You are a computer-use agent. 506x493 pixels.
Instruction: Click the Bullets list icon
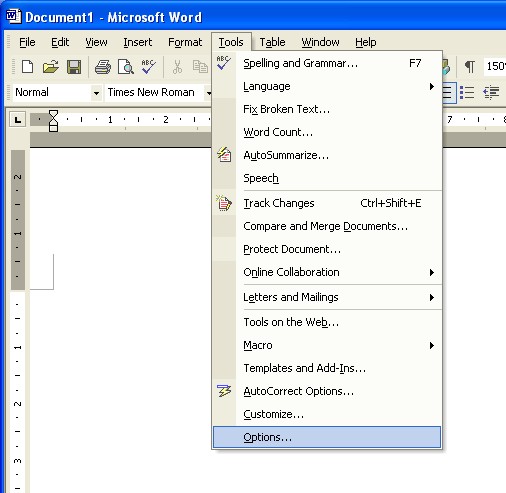click(467, 92)
